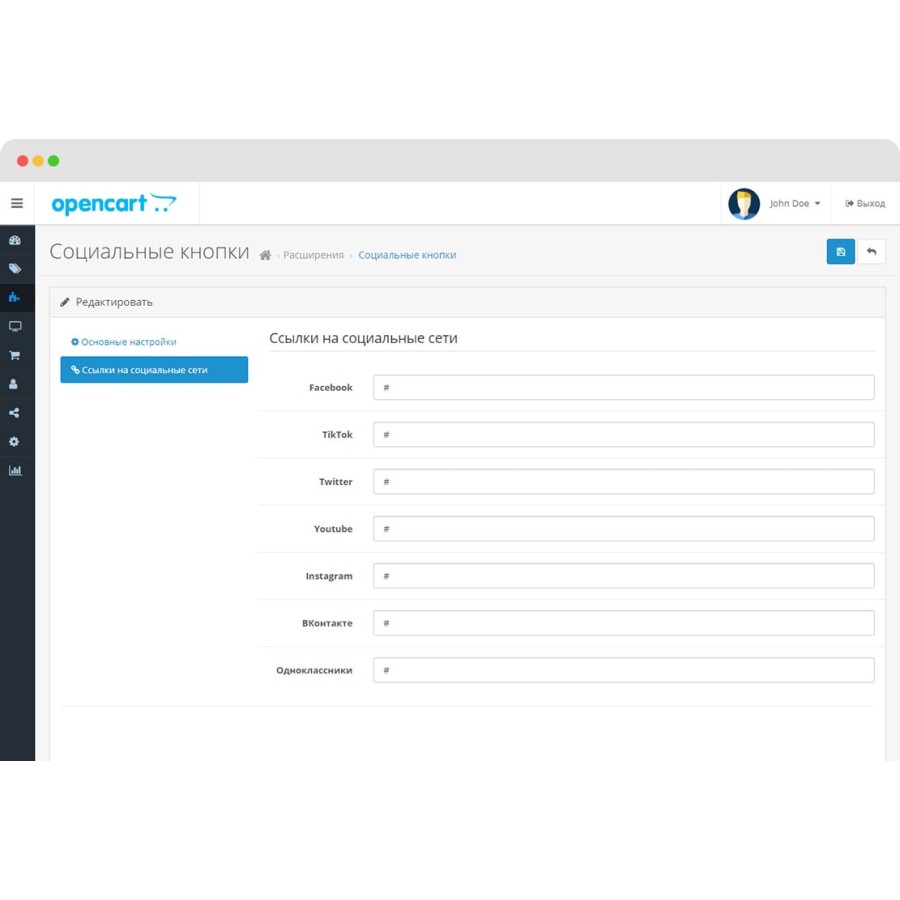Open the Catalog tags sidebar icon

click(x=15, y=269)
